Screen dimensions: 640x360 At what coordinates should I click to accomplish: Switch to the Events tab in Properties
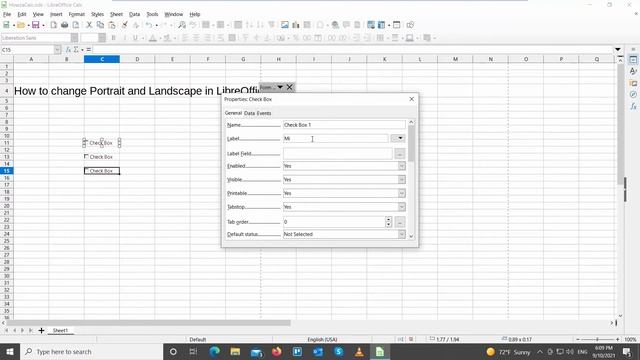point(264,113)
